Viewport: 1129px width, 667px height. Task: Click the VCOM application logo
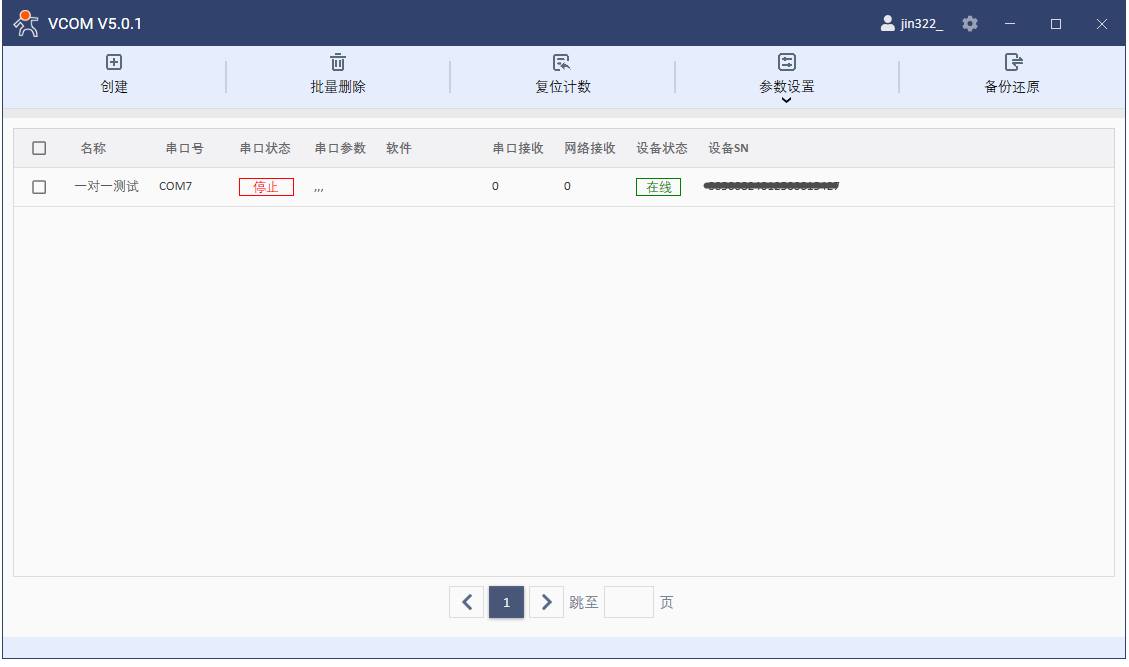point(27,23)
